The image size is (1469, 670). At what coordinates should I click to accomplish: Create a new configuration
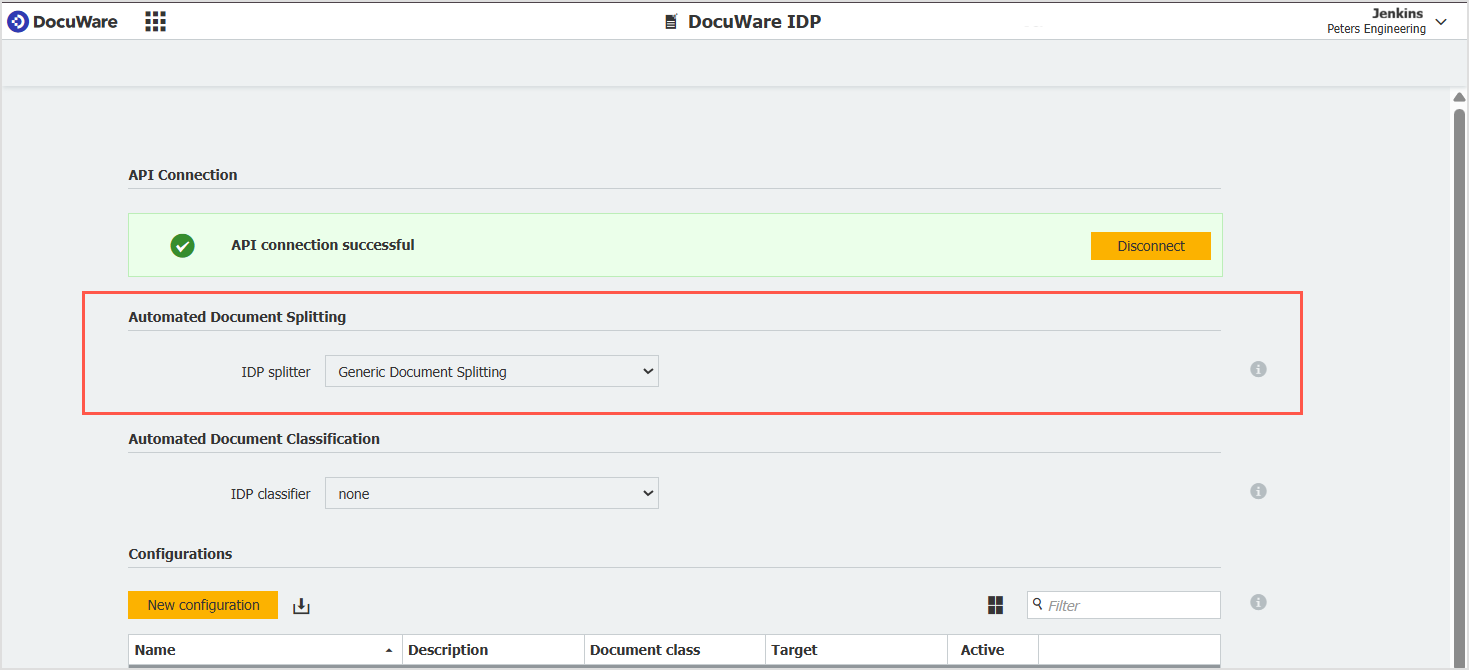[203, 605]
